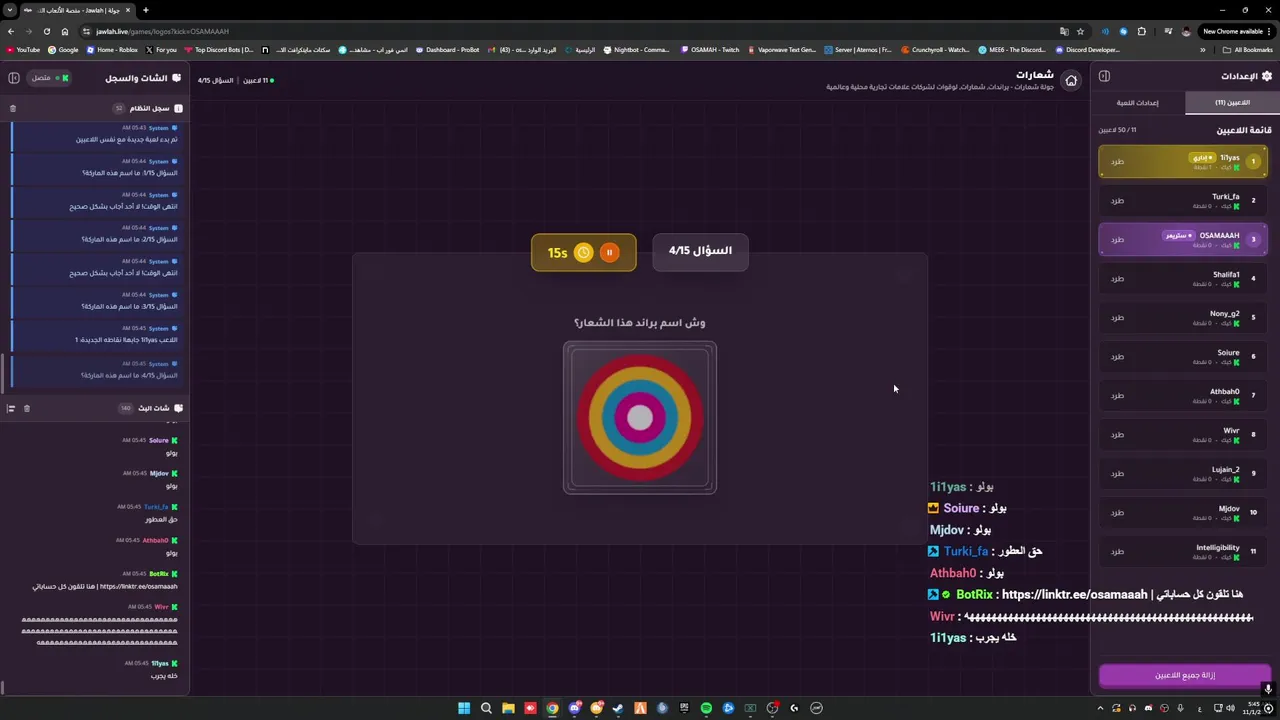Click the السؤال 4/15 question counter
Screen dimensions: 1280x720
click(700, 251)
